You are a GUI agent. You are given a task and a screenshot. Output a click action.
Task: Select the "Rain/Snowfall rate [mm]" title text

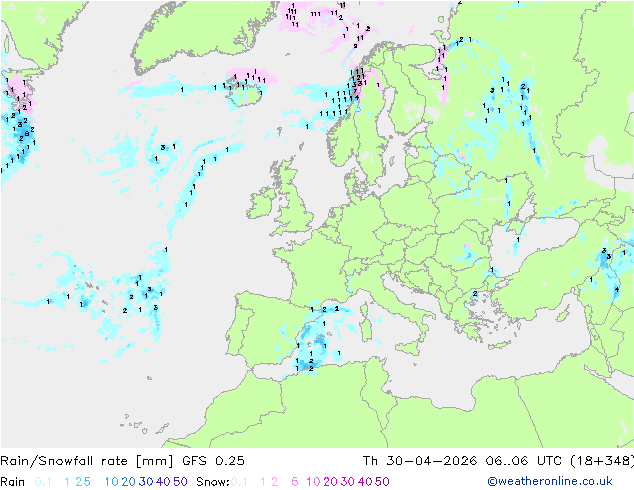point(87,461)
